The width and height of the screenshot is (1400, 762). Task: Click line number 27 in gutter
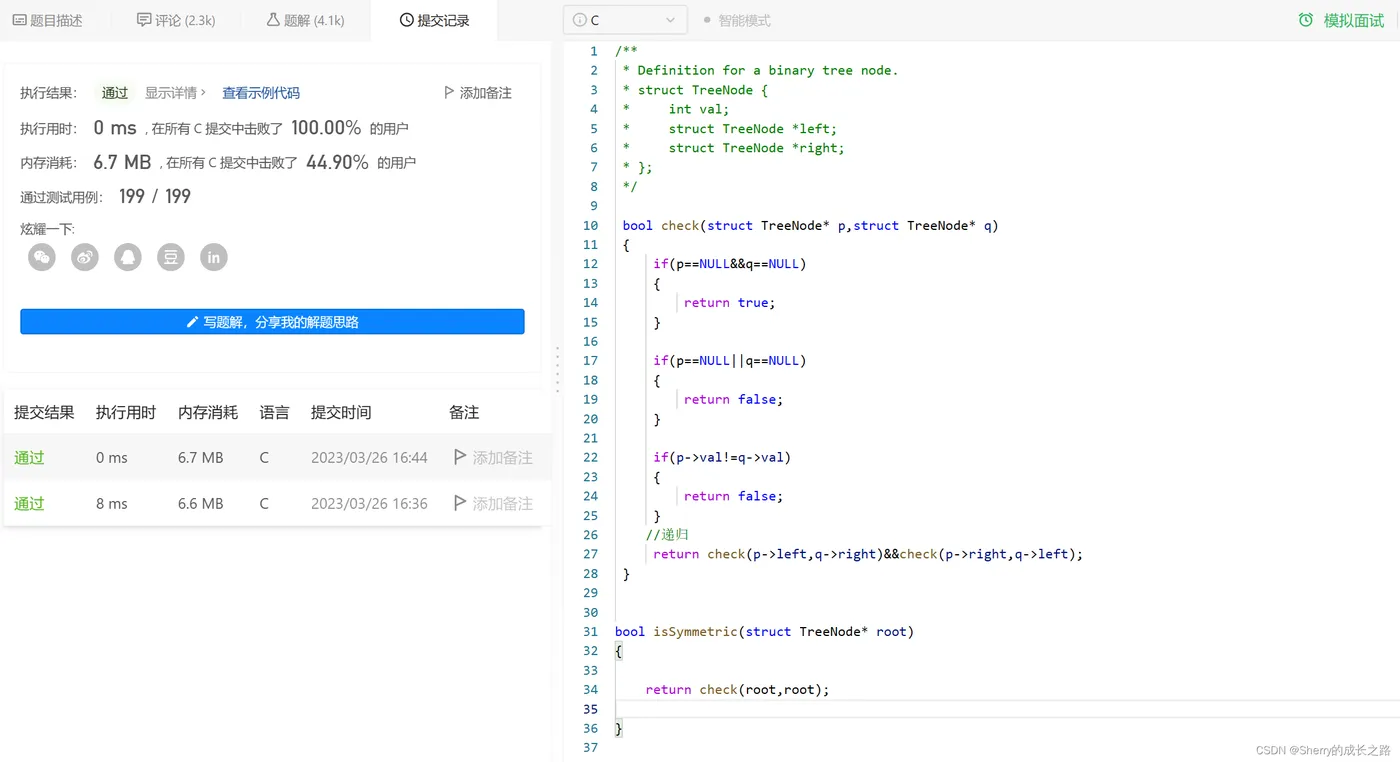coord(590,554)
